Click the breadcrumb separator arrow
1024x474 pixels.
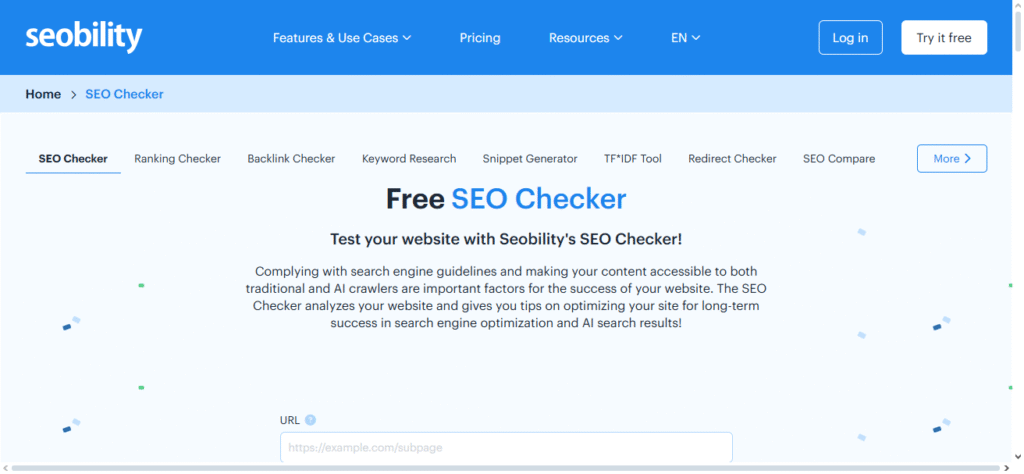(x=73, y=95)
